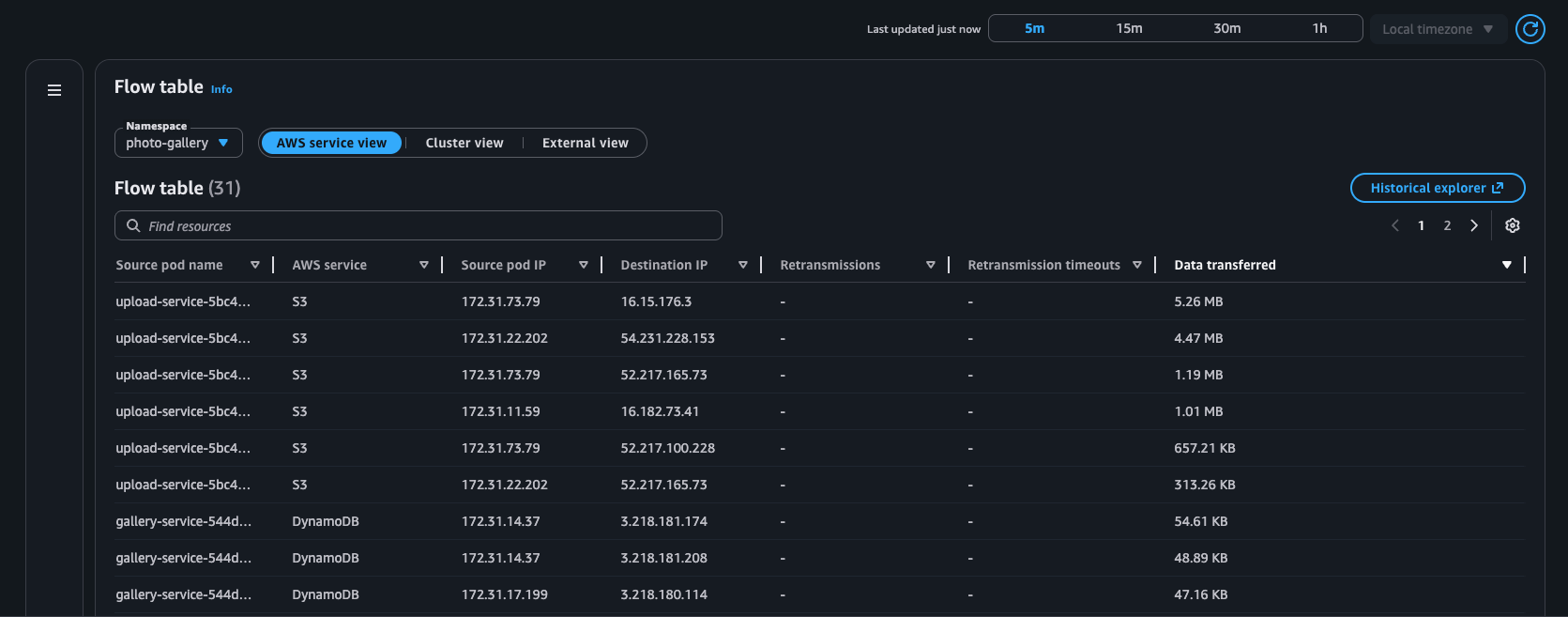Select the 5m time range
This screenshot has width=1568, height=617.
click(1034, 28)
